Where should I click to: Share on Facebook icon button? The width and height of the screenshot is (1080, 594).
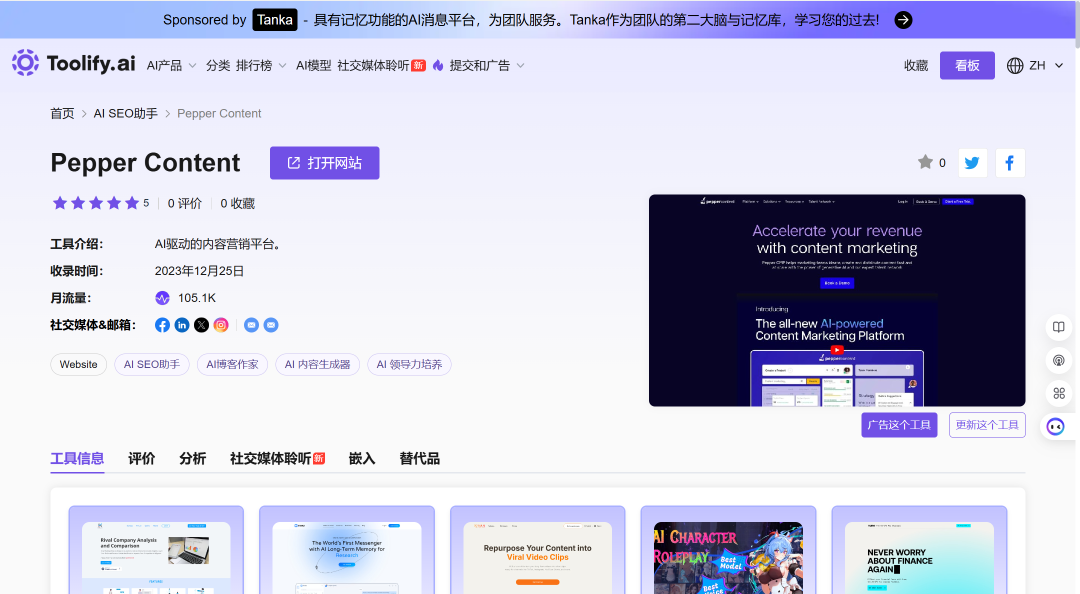pos(1010,163)
